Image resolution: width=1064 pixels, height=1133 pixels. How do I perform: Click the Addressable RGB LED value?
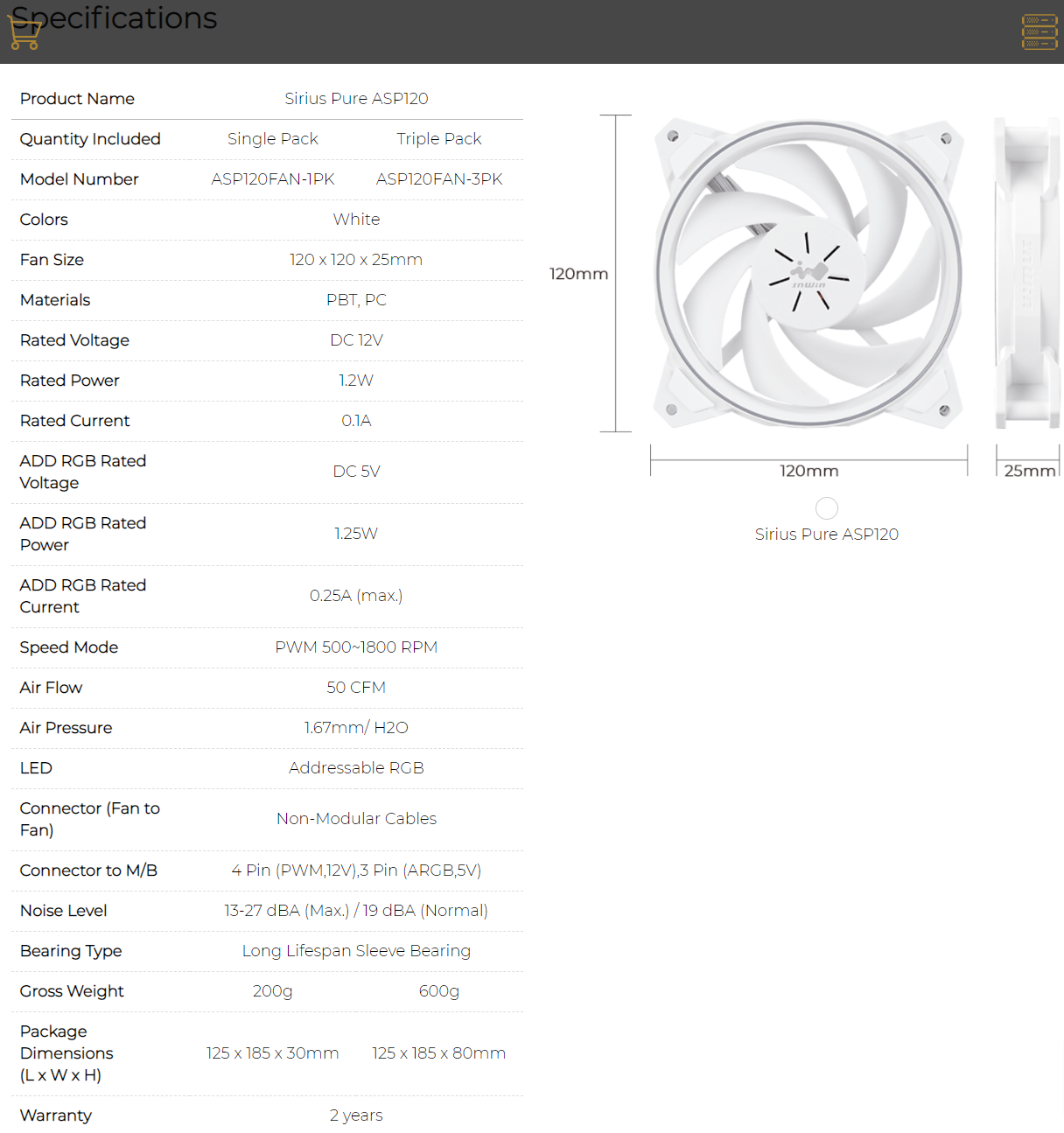[356, 768]
